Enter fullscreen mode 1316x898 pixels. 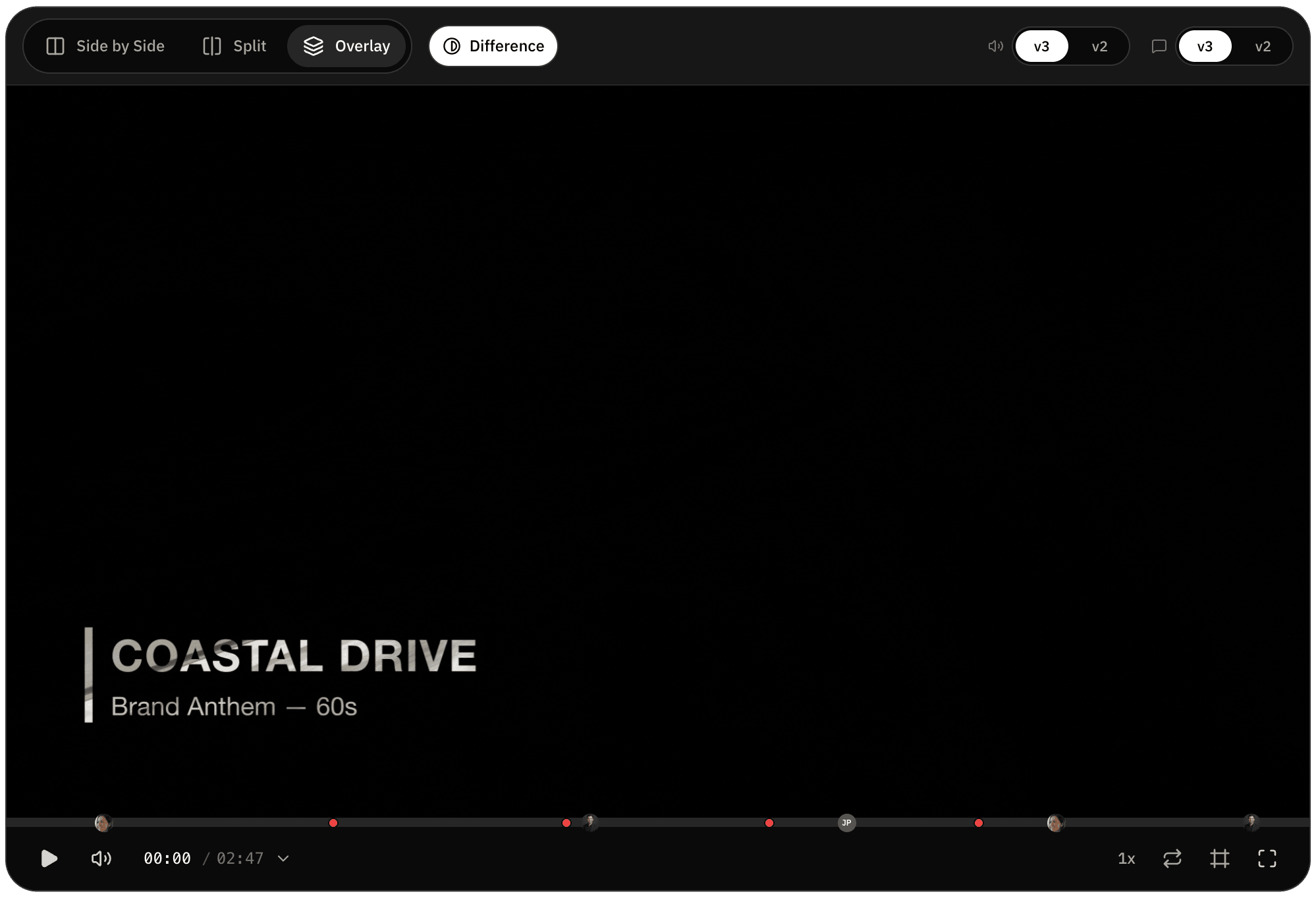(x=1267, y=858)
